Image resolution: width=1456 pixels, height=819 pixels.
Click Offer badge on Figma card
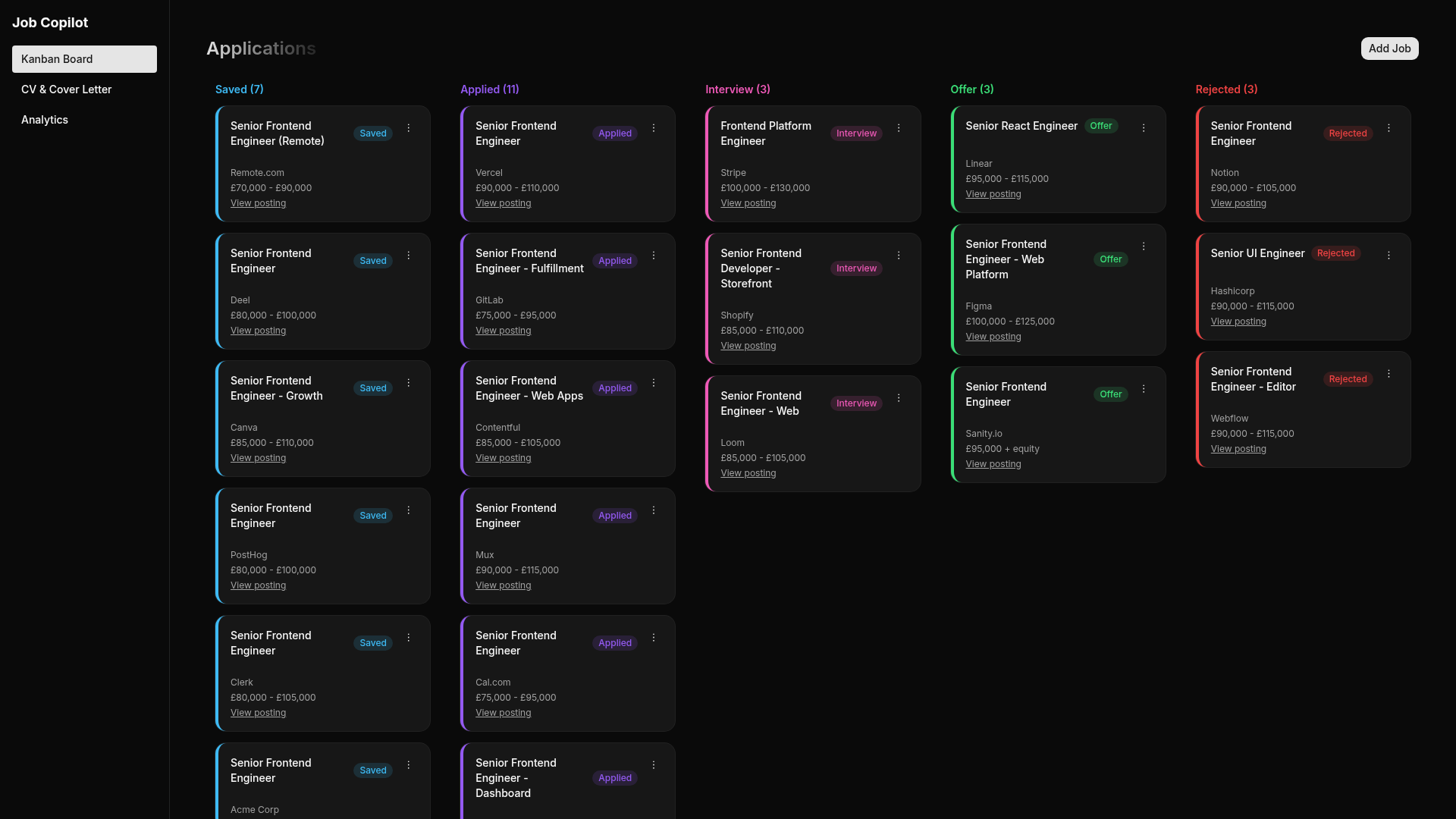point(1110,259)
